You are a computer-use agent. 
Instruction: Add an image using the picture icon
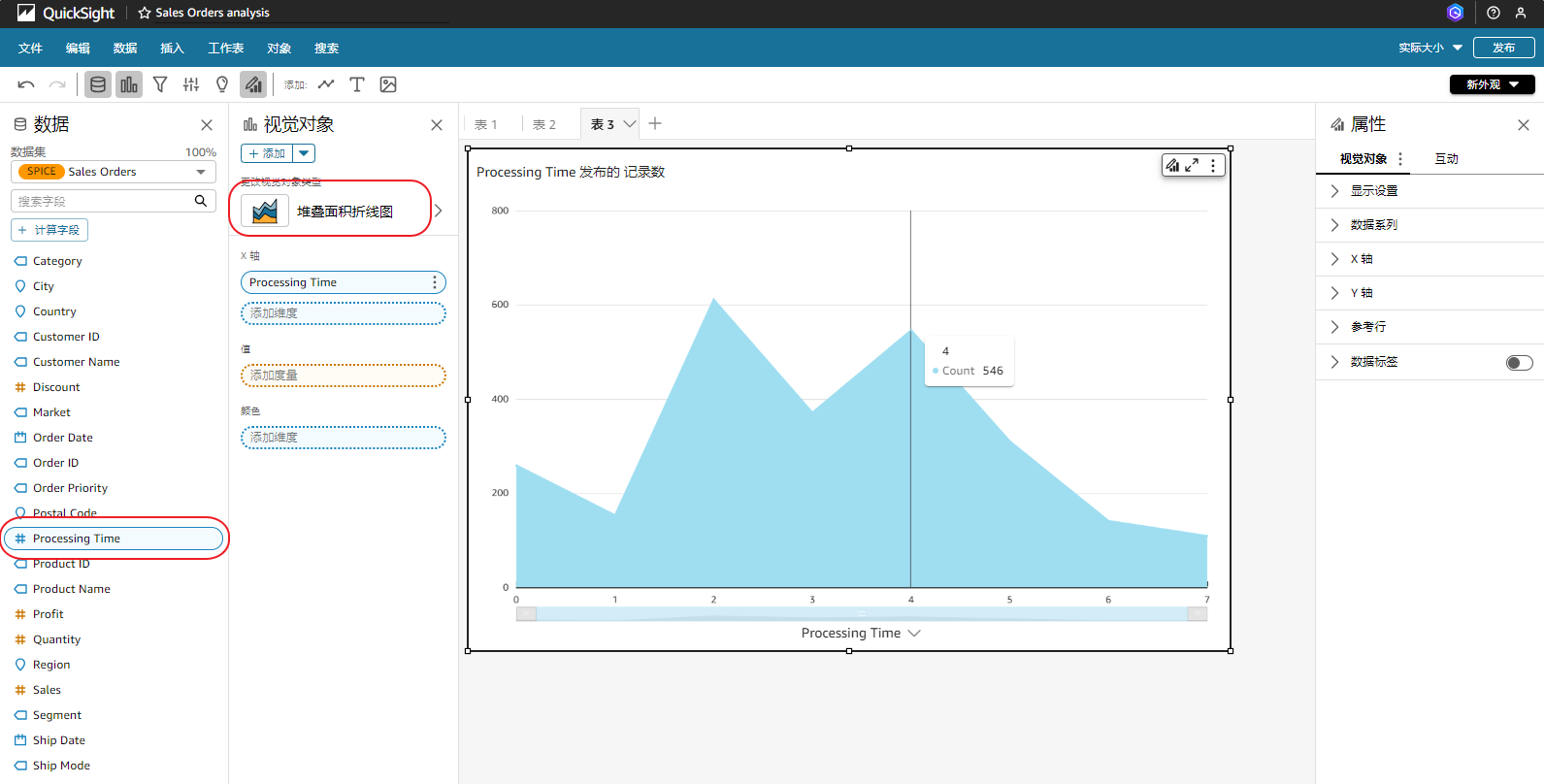[388, 85]
